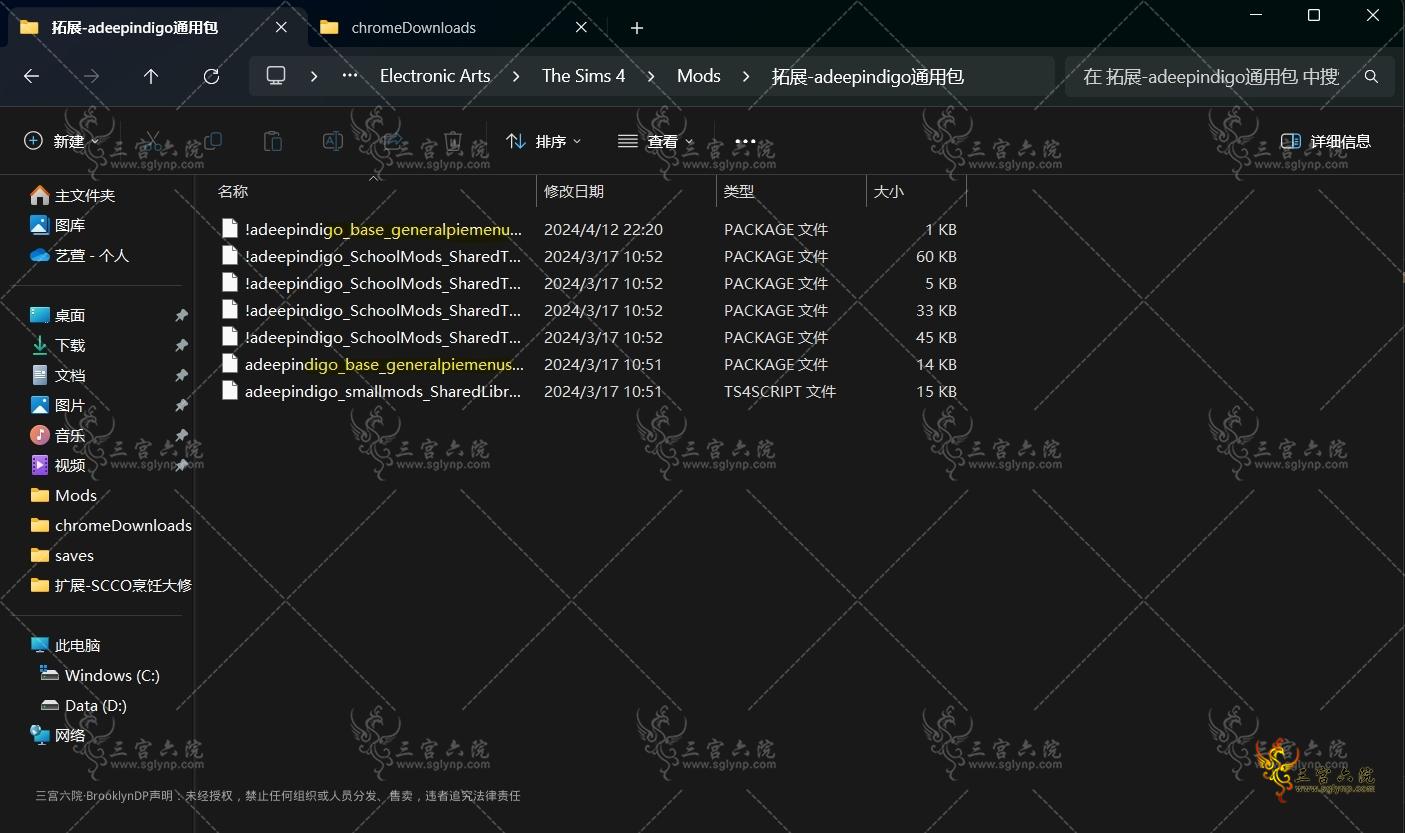
Task: Switch to the chromeDownloads tab
Action: tap(455, 28)
